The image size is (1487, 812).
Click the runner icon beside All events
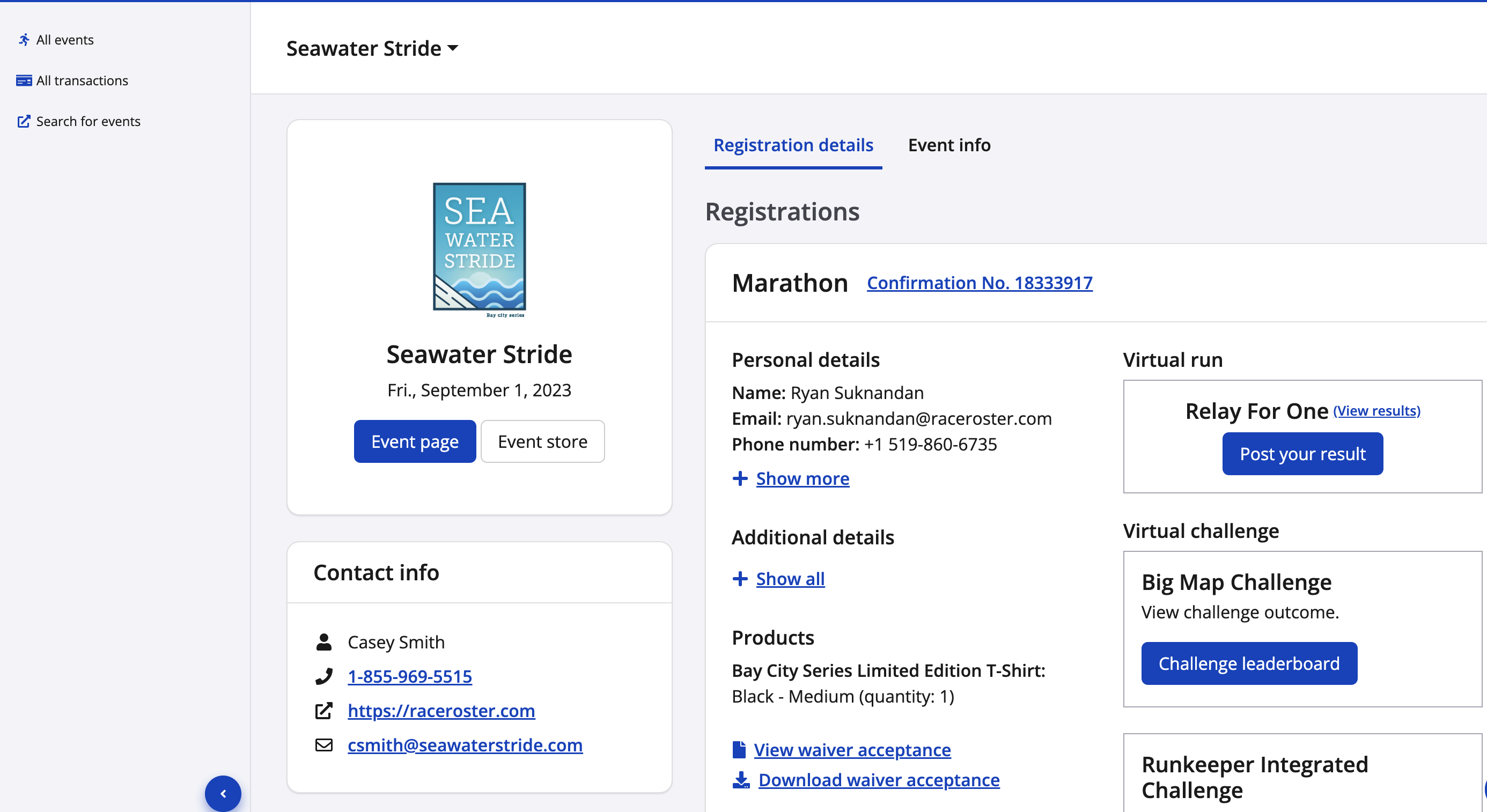click(x=24, y=40)
